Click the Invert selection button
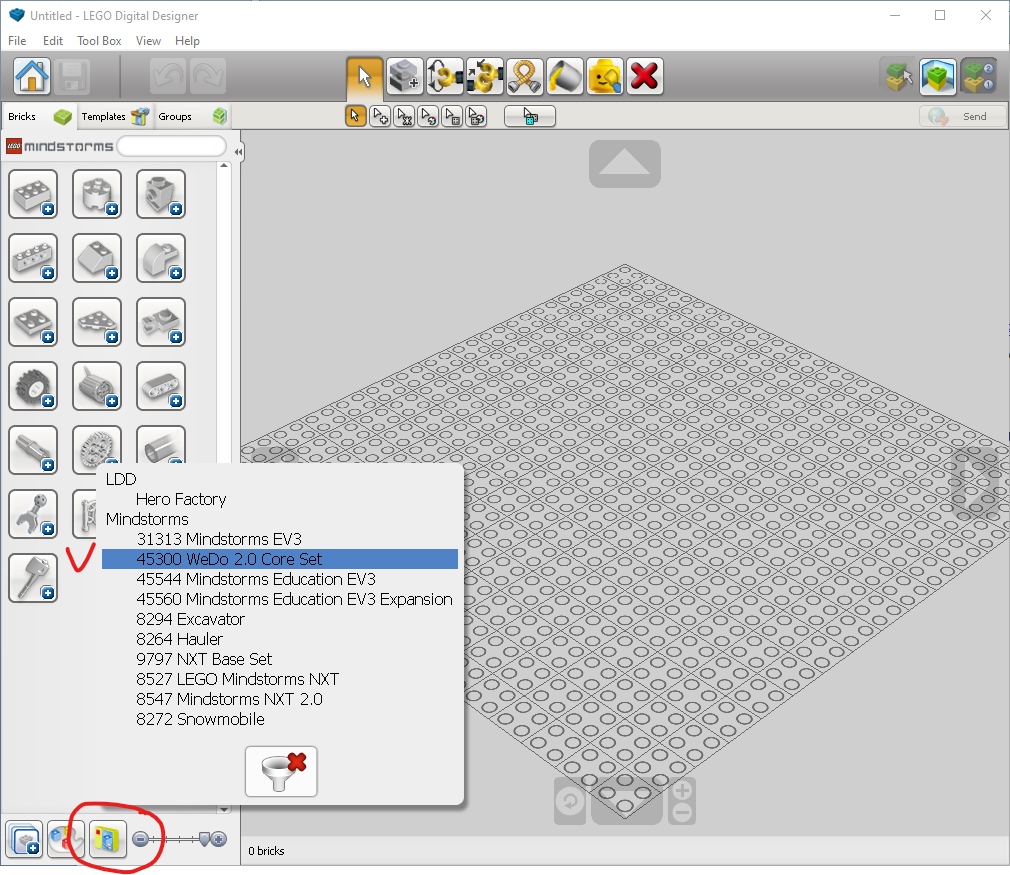The height and width of the screenshot is (875, 1010). tap(529, 117)
